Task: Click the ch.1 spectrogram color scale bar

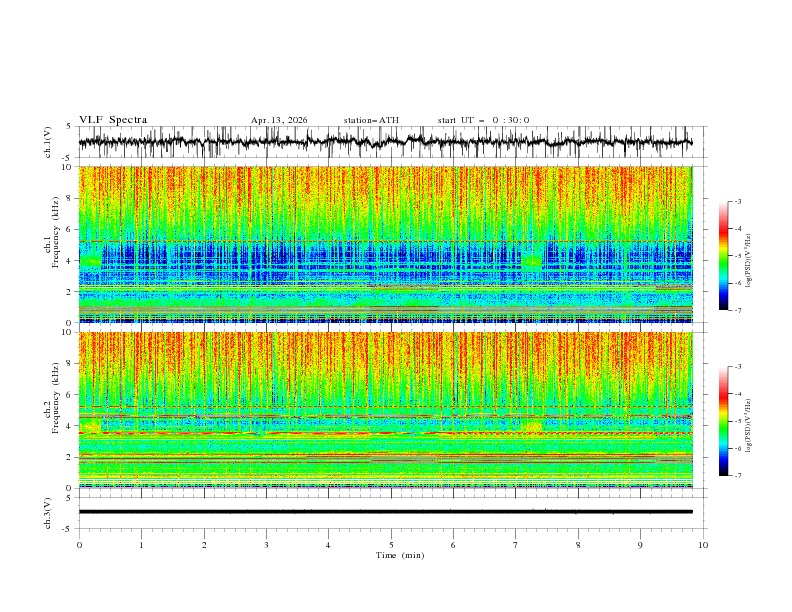Action: pos(723,256)
